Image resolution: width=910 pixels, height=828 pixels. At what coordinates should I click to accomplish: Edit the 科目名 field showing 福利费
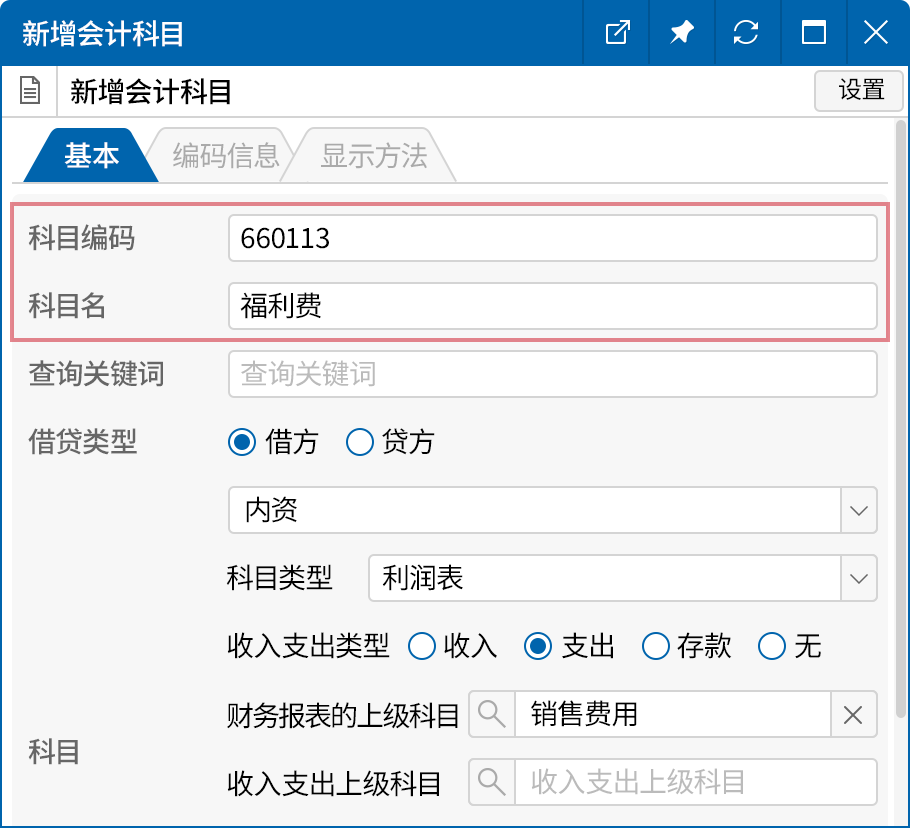[552, 306]
